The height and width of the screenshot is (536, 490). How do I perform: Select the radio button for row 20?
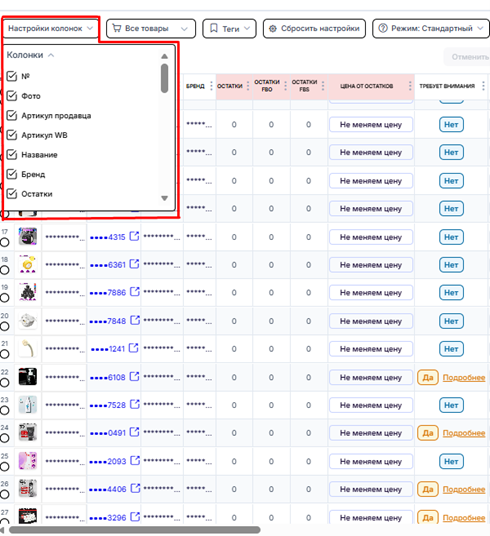coord(5,326)
